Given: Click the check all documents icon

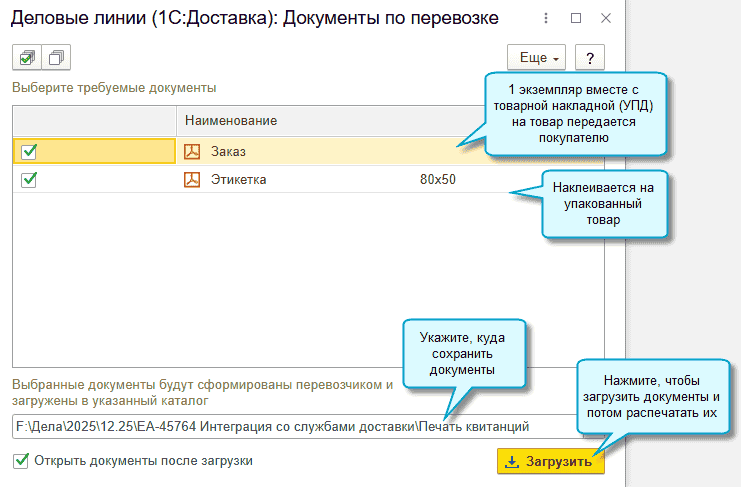Looking at the screenshot, I should 27,58.
